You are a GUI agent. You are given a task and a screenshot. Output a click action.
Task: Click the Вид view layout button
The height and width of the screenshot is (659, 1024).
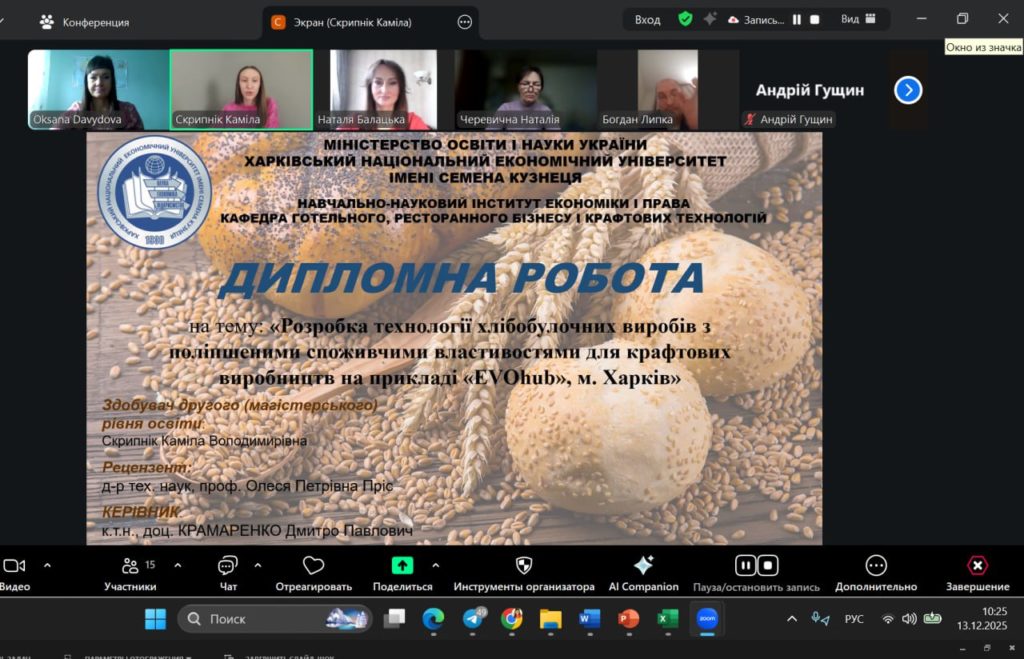(858, 19)
